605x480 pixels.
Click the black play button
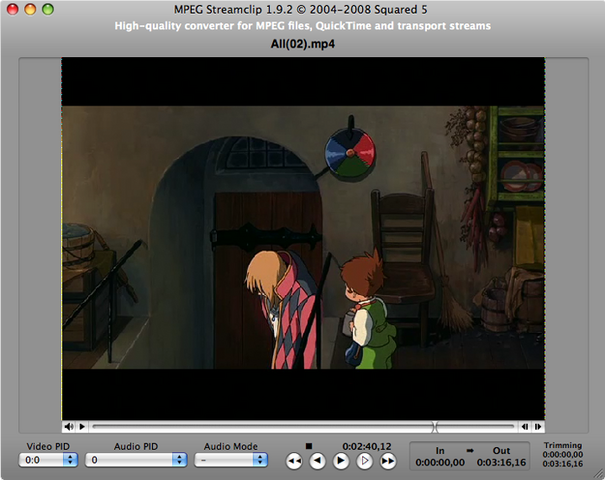click(x=341, y=461)
